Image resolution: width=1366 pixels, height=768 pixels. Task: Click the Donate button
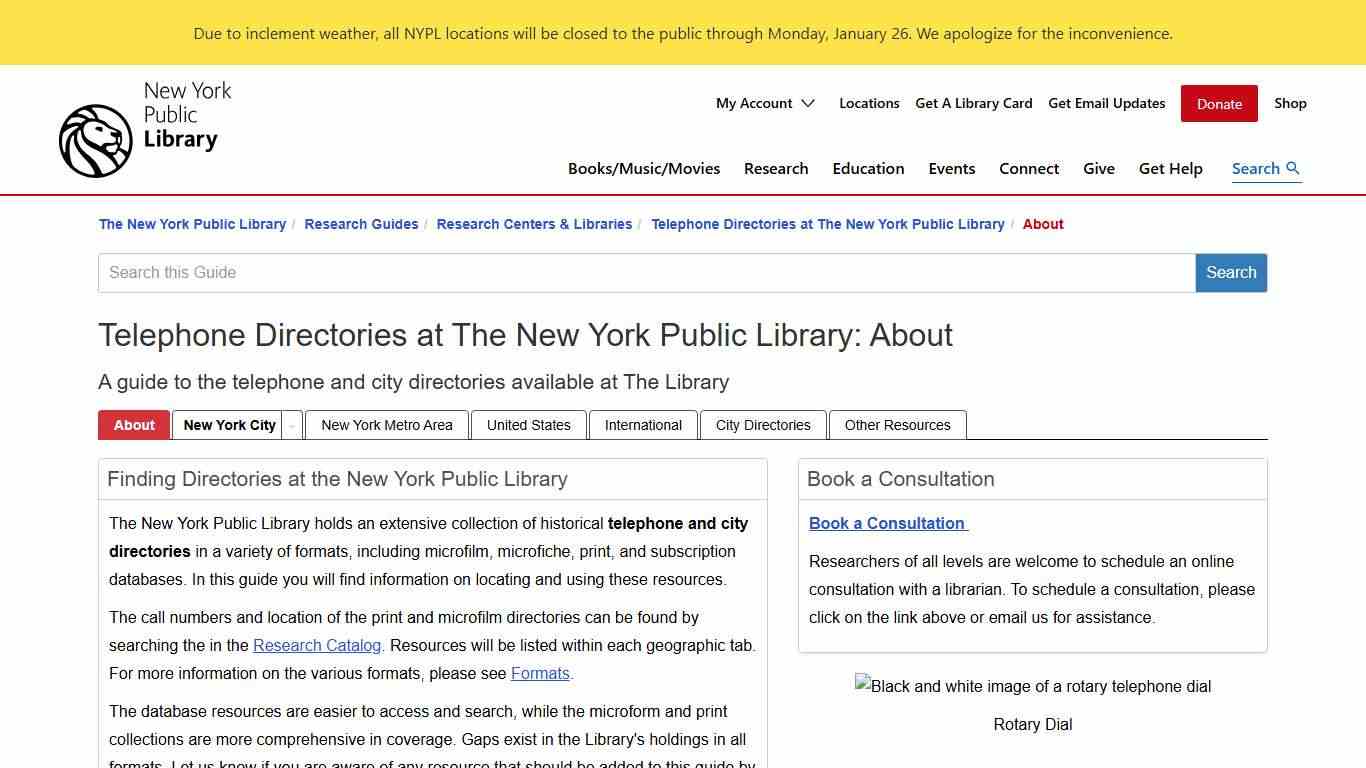click(1218, 103)
